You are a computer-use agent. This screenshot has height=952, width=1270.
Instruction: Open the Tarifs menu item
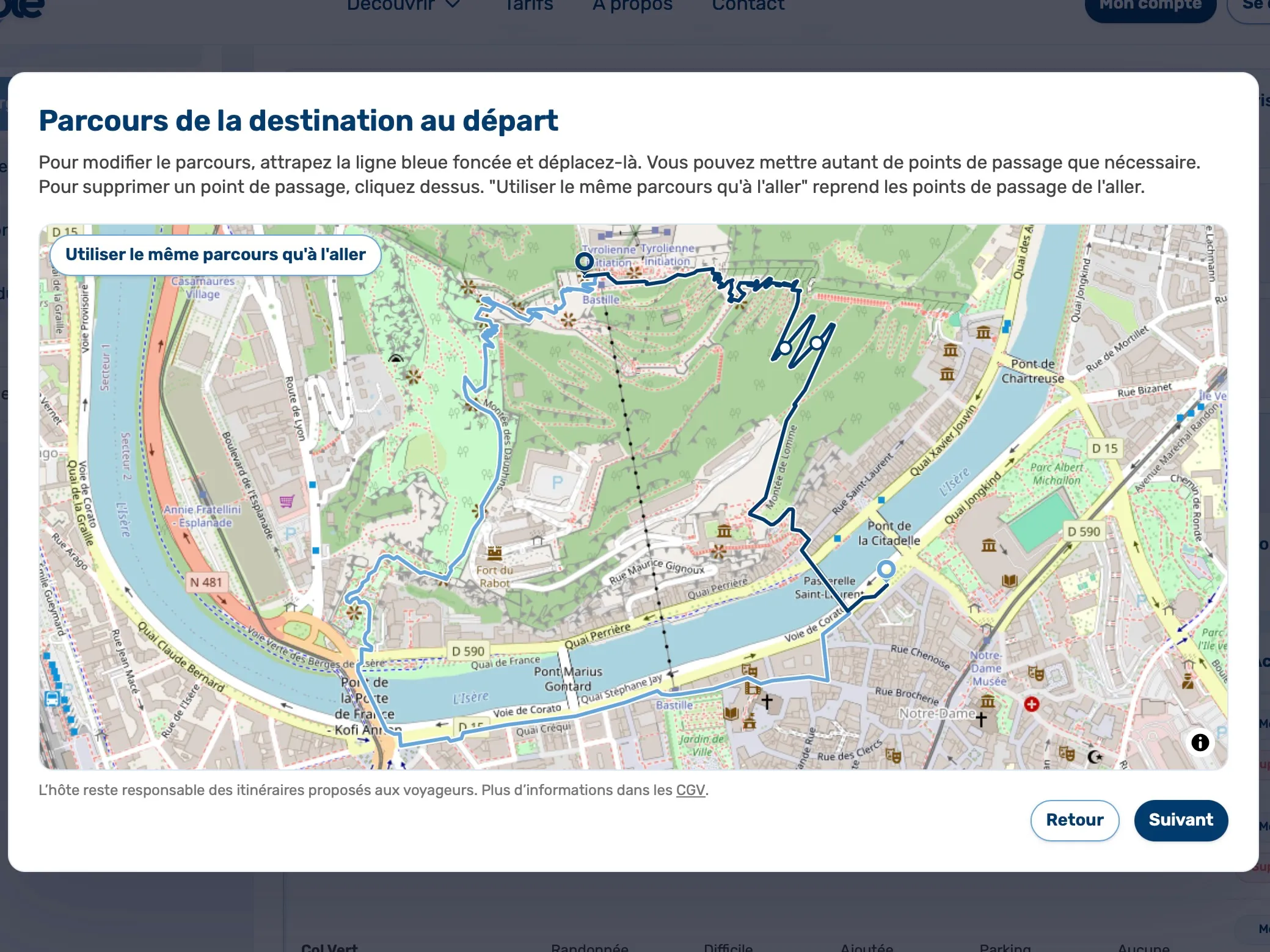point(528,5)
